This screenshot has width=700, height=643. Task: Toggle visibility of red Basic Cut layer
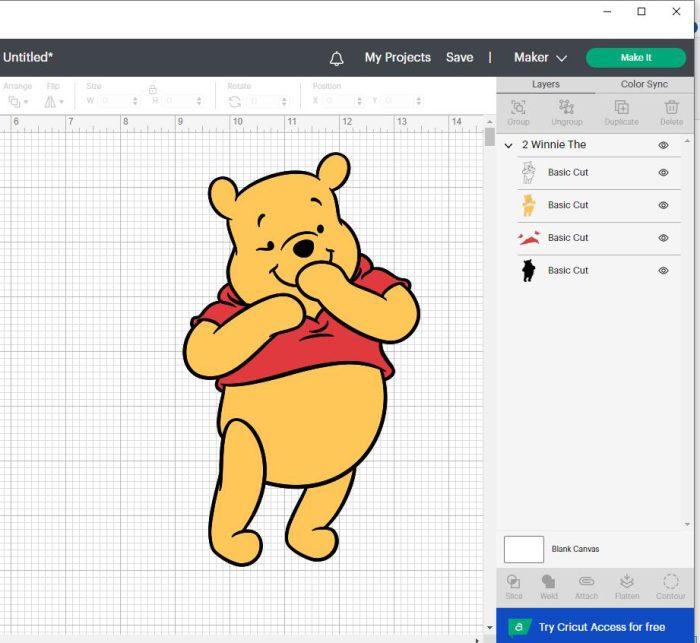pyautogui.click(x=663, y=238)
